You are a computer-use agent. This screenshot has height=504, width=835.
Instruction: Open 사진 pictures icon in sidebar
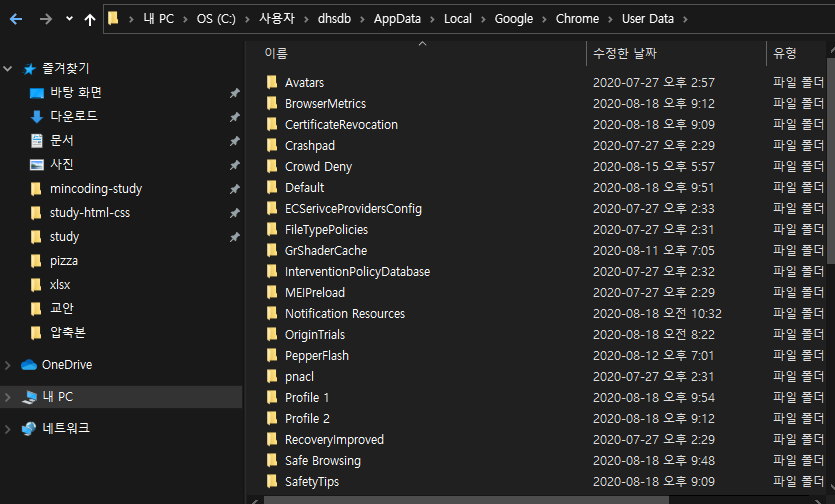[37, 165]
